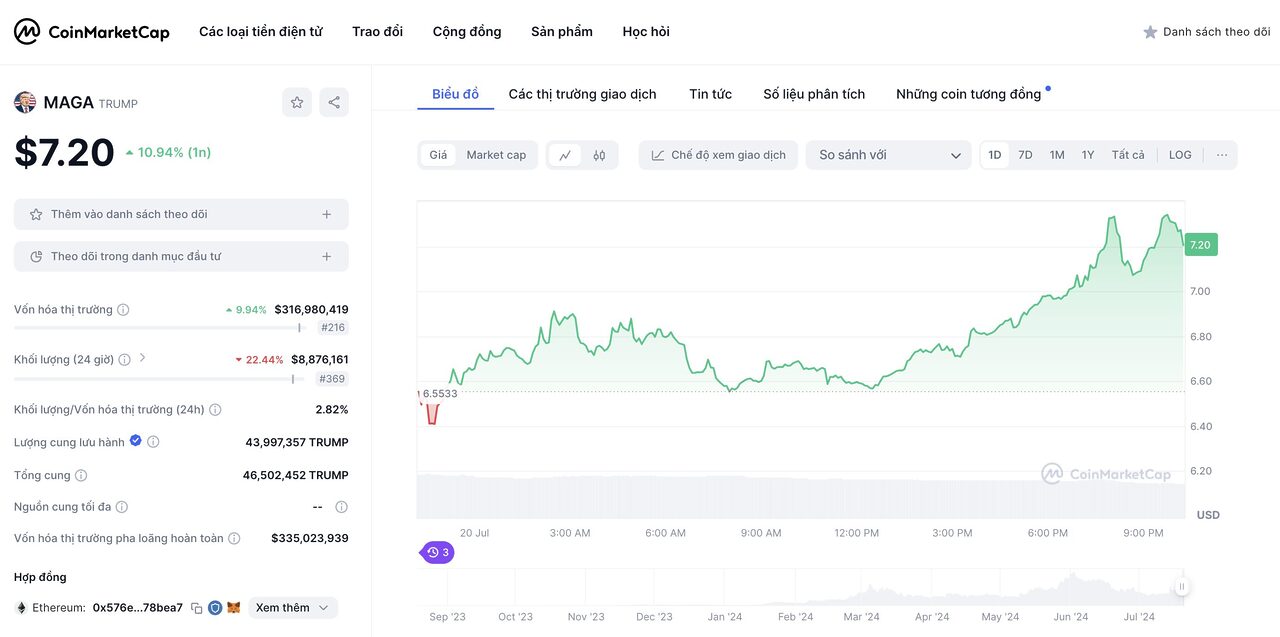Set chart range to 1D
Screen dimensions: 1280x637
995,155
